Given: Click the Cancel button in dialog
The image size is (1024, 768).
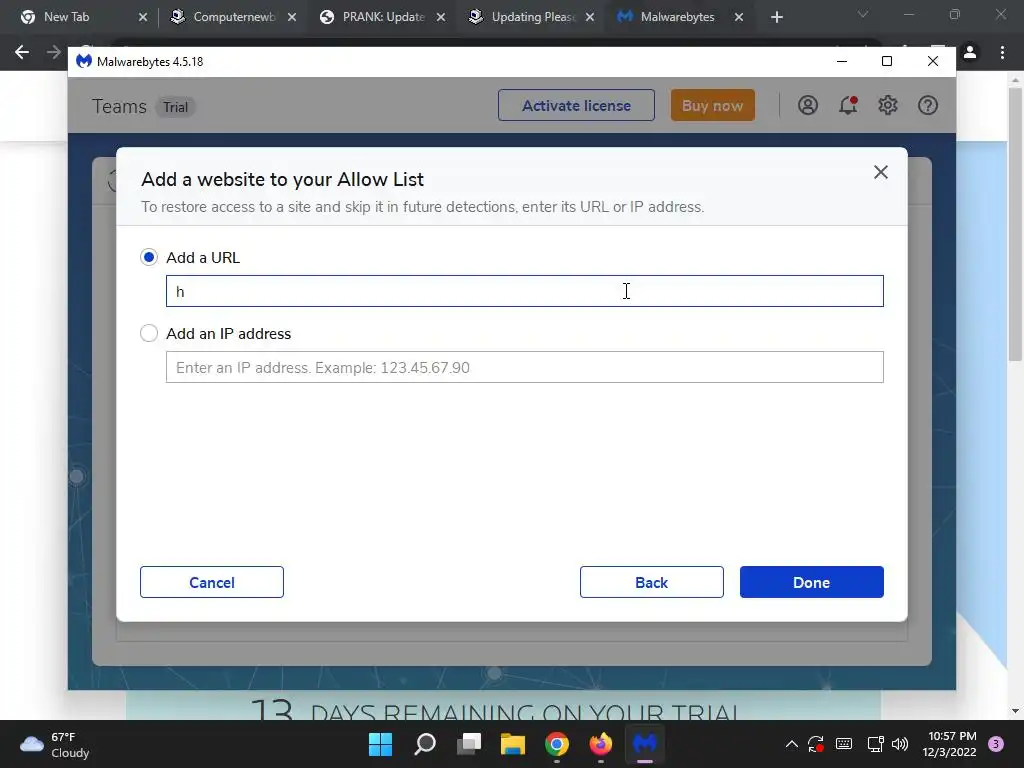Looking at the screenshot, I should pyautogui.click(x=212, y=582).
